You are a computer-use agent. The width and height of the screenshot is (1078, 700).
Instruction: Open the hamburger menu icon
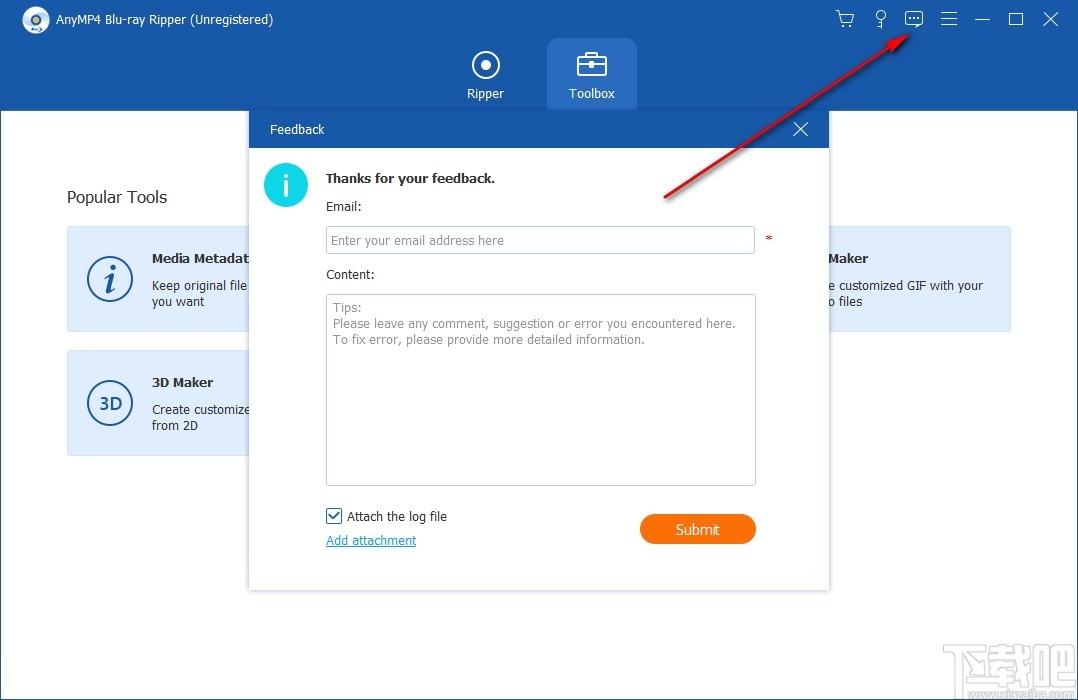pyautogui.click(x=949, y=19)
